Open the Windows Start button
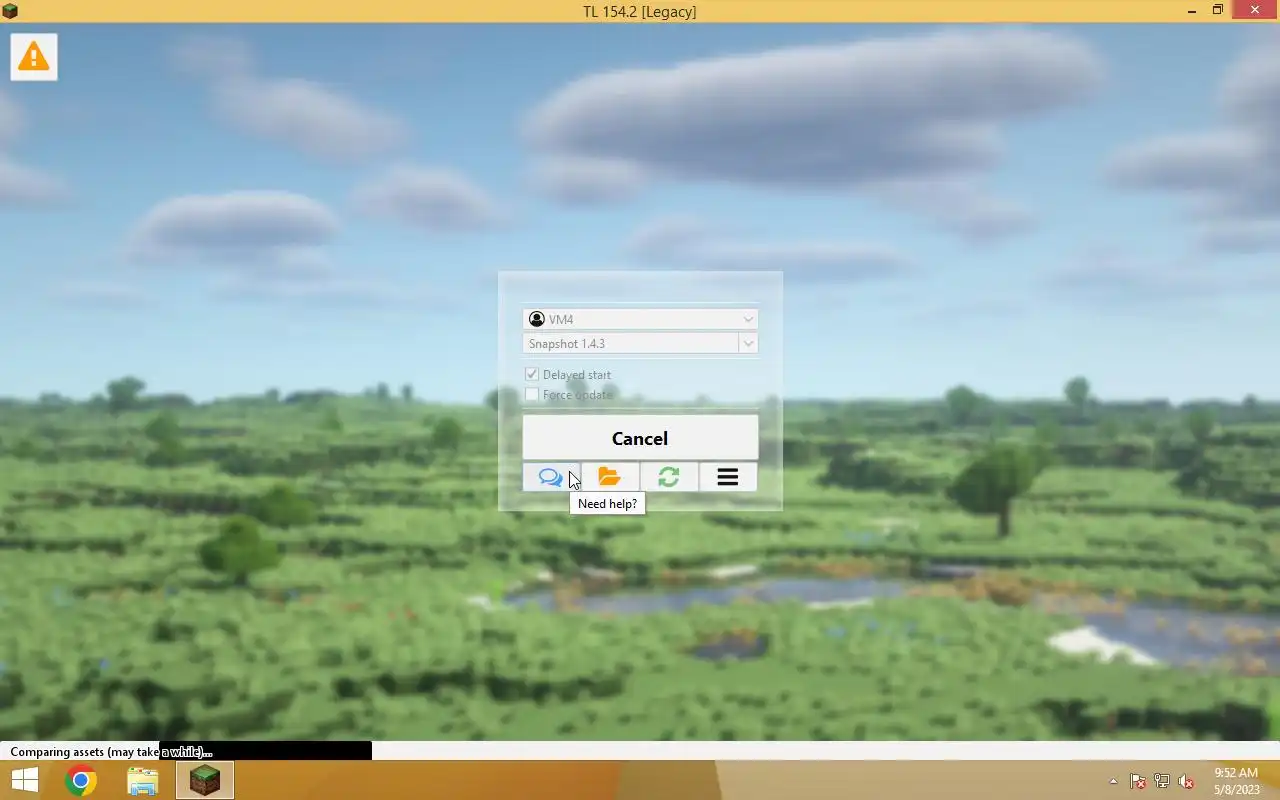This screenshot has width=1280, height=800. [x=24, y=780]
